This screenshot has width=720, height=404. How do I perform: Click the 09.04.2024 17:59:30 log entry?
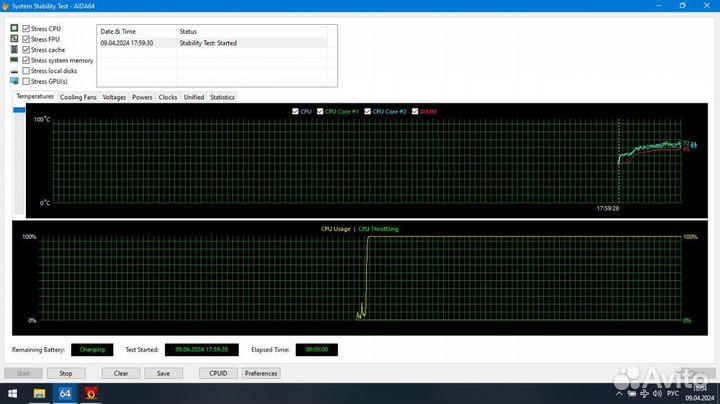(127, 43)
